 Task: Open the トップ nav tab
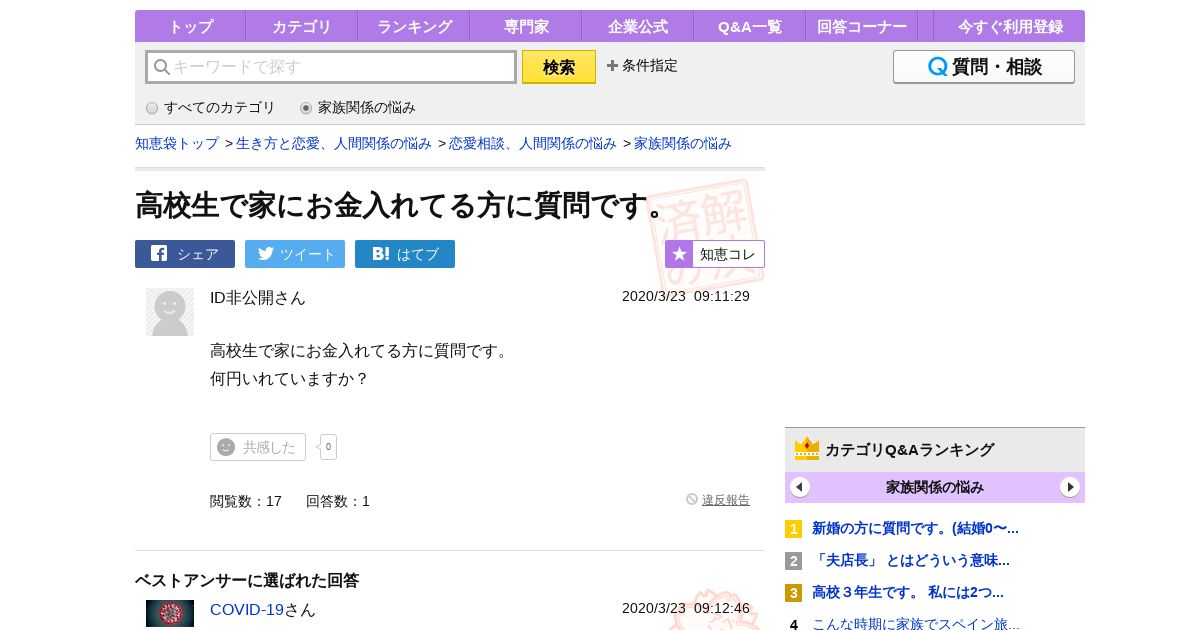click(190, 27)
